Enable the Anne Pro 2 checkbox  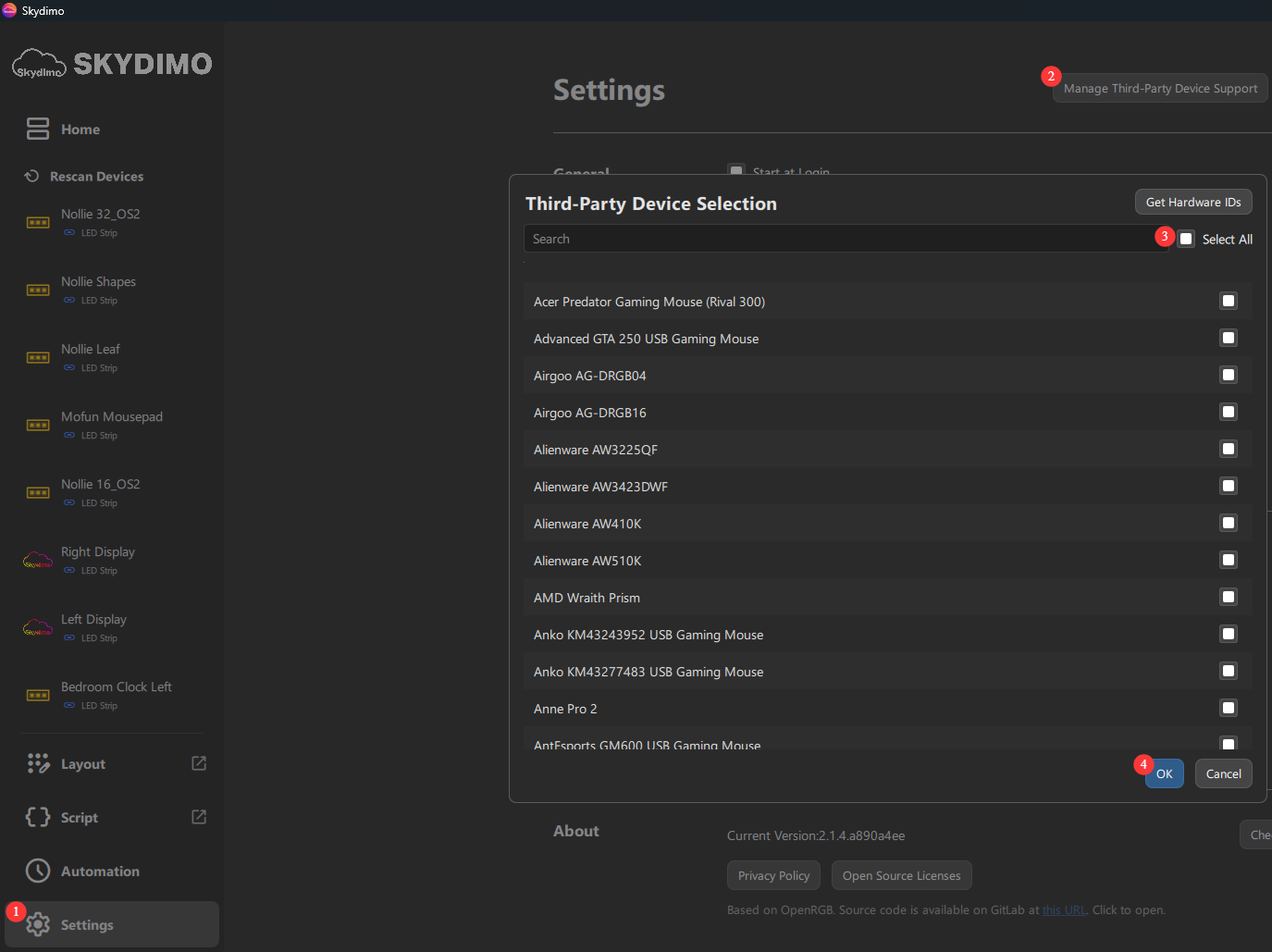tap(1229, 708)
